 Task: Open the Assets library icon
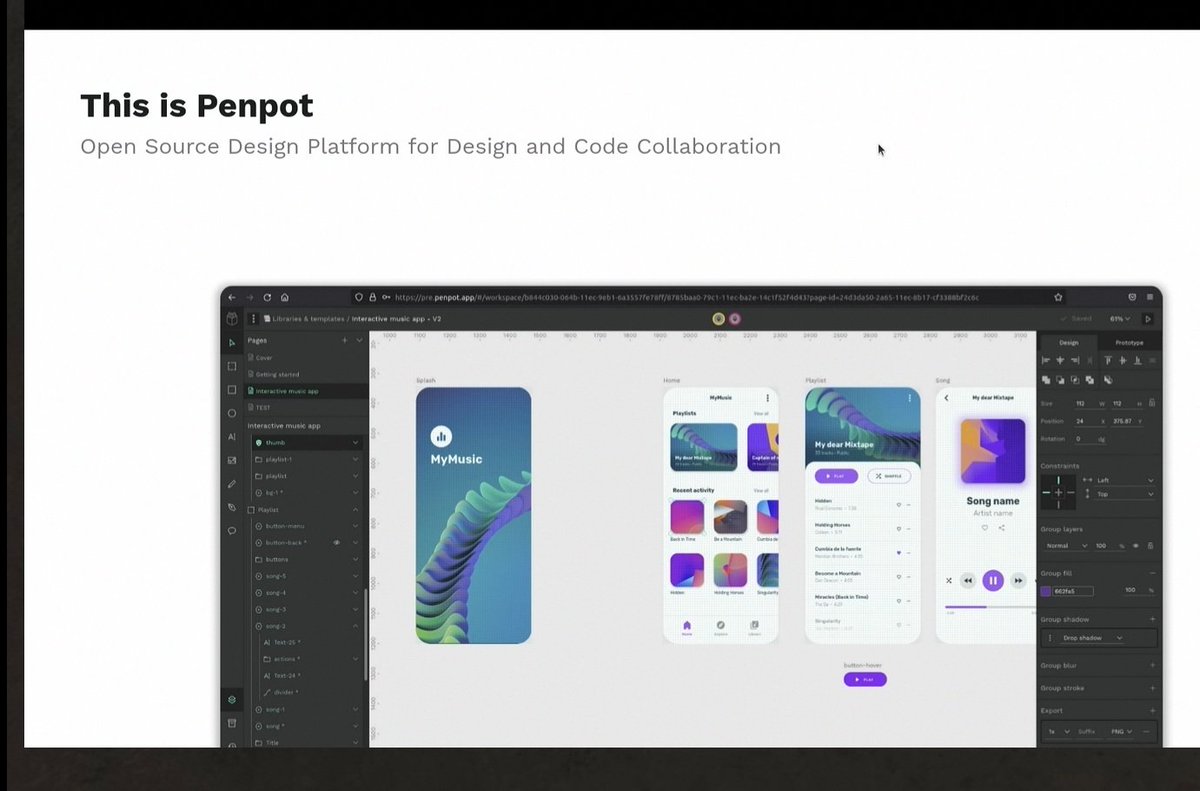(232, 722)
